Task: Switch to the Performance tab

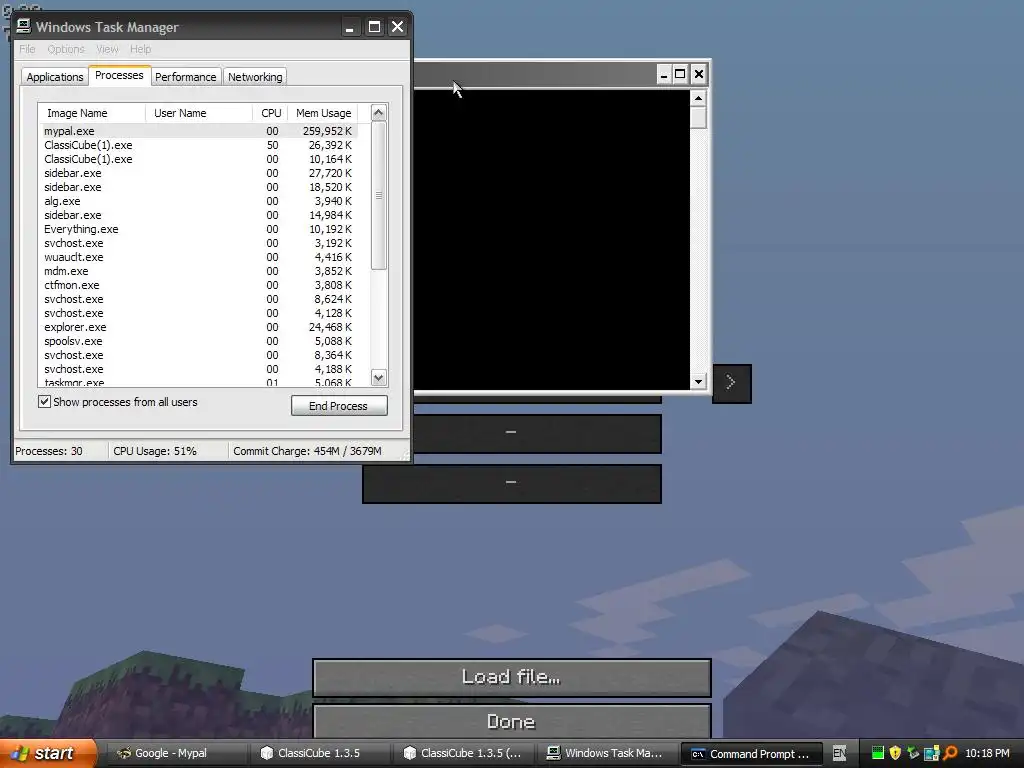Action: click(185, 77)
